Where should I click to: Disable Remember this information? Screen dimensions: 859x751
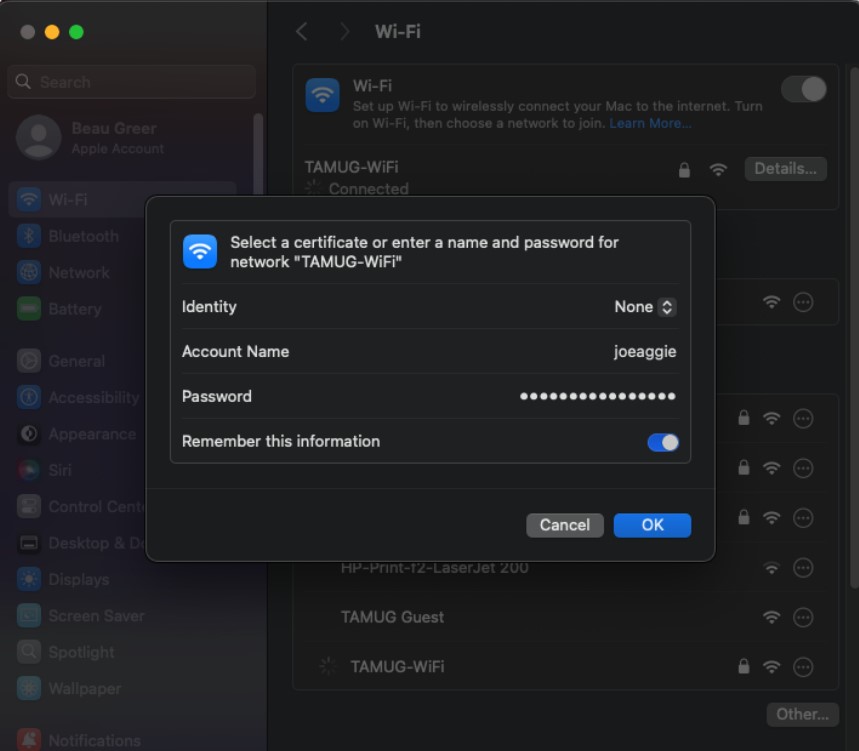pyautogui.click(x=664, y=441)
